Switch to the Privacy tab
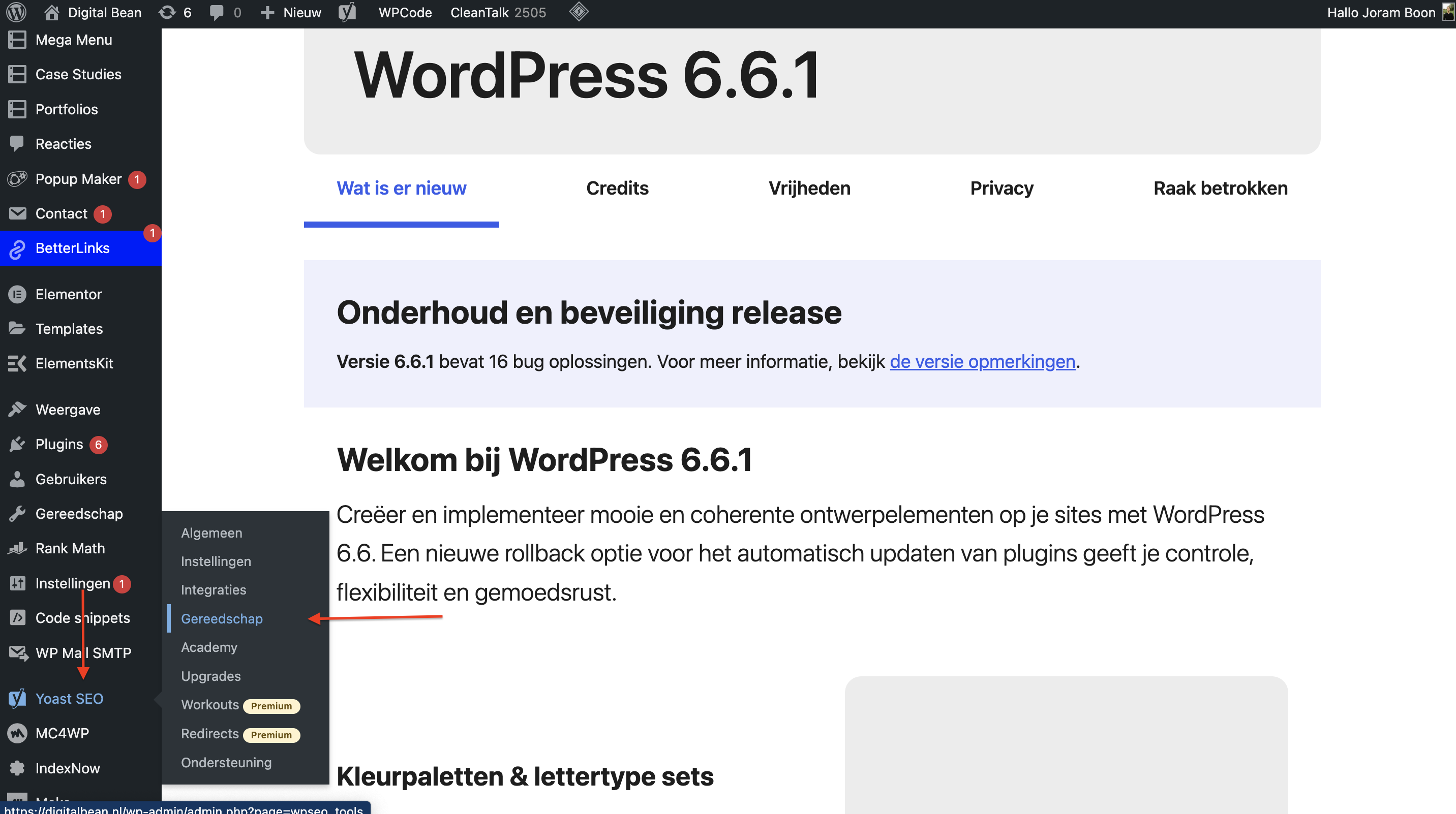The width and height of the screenshot is (1456, 814). pyautogui.click(x=1001, y=187)
